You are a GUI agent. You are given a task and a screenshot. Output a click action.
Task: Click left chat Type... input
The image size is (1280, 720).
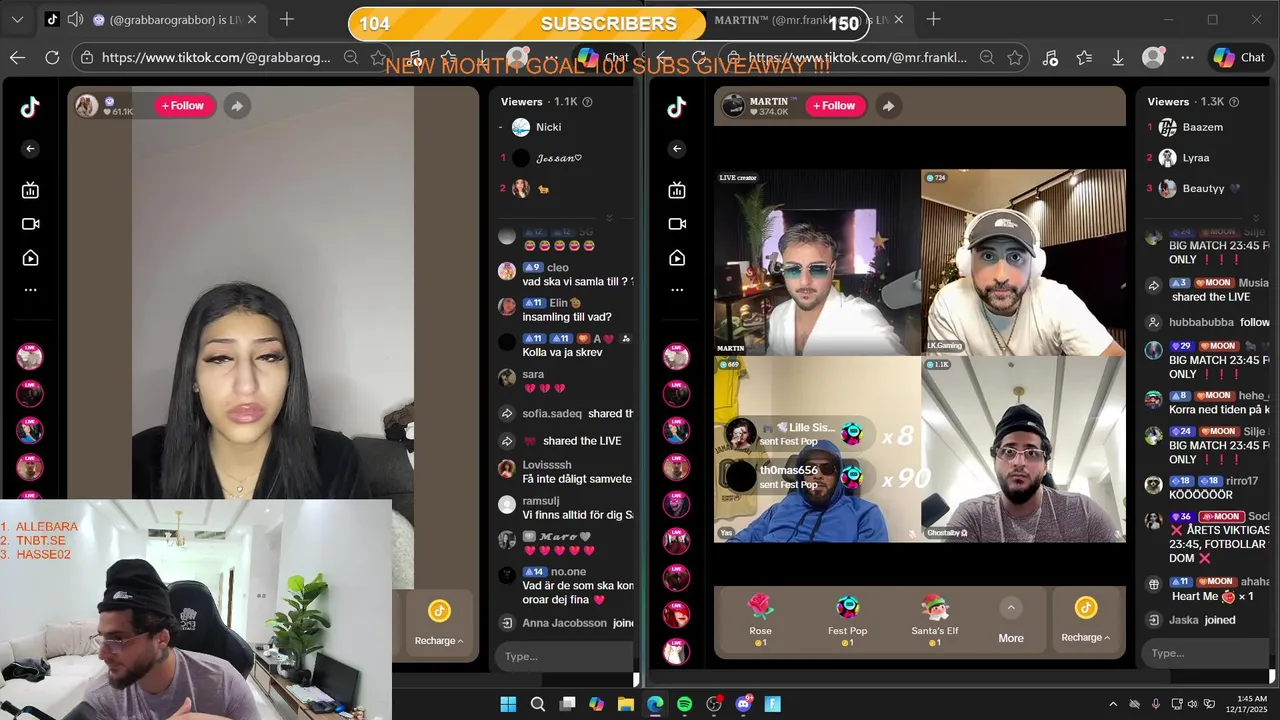(x=564, y=656)
